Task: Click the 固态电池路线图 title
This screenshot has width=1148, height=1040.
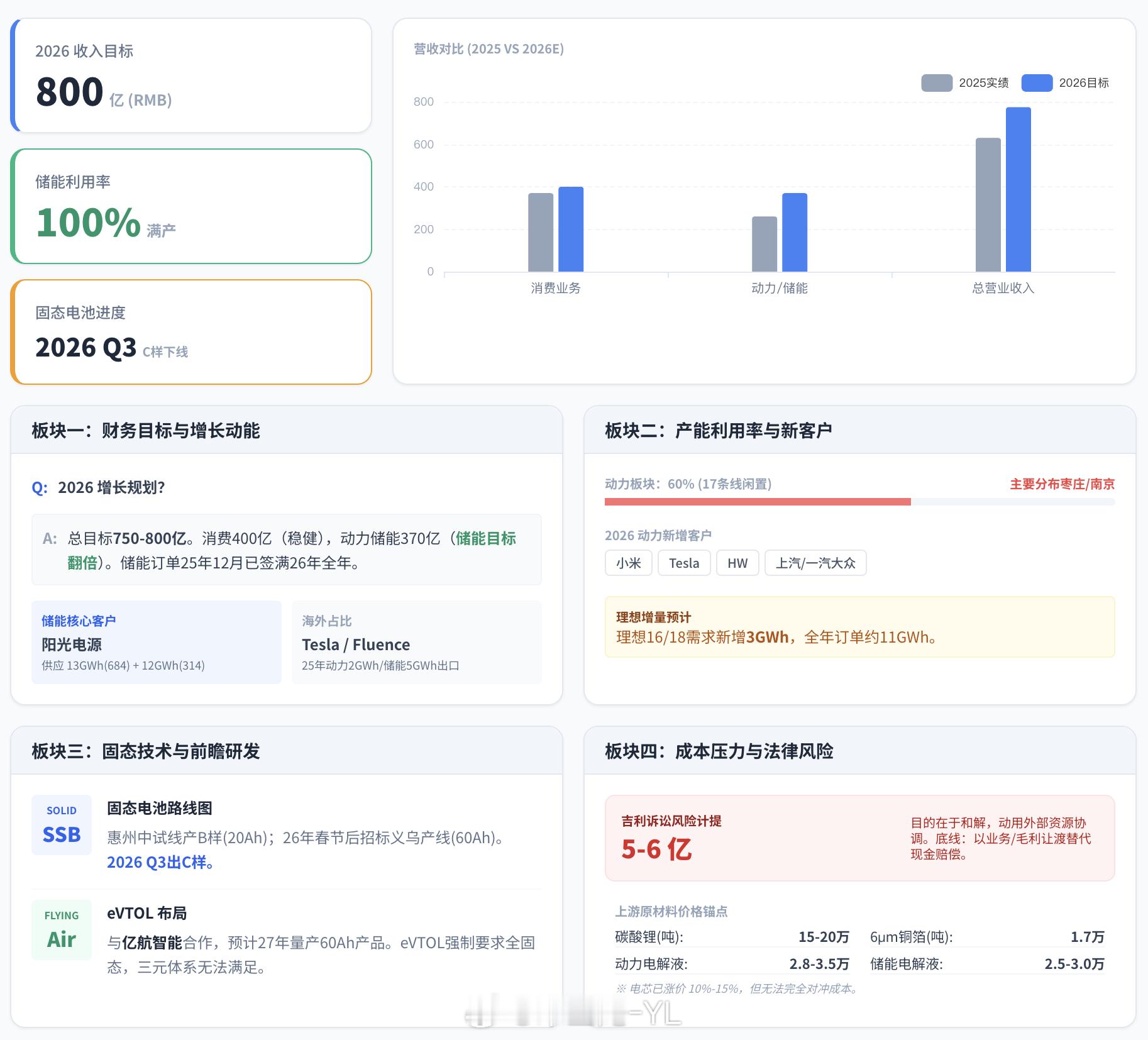Action: tap(160, 809)
